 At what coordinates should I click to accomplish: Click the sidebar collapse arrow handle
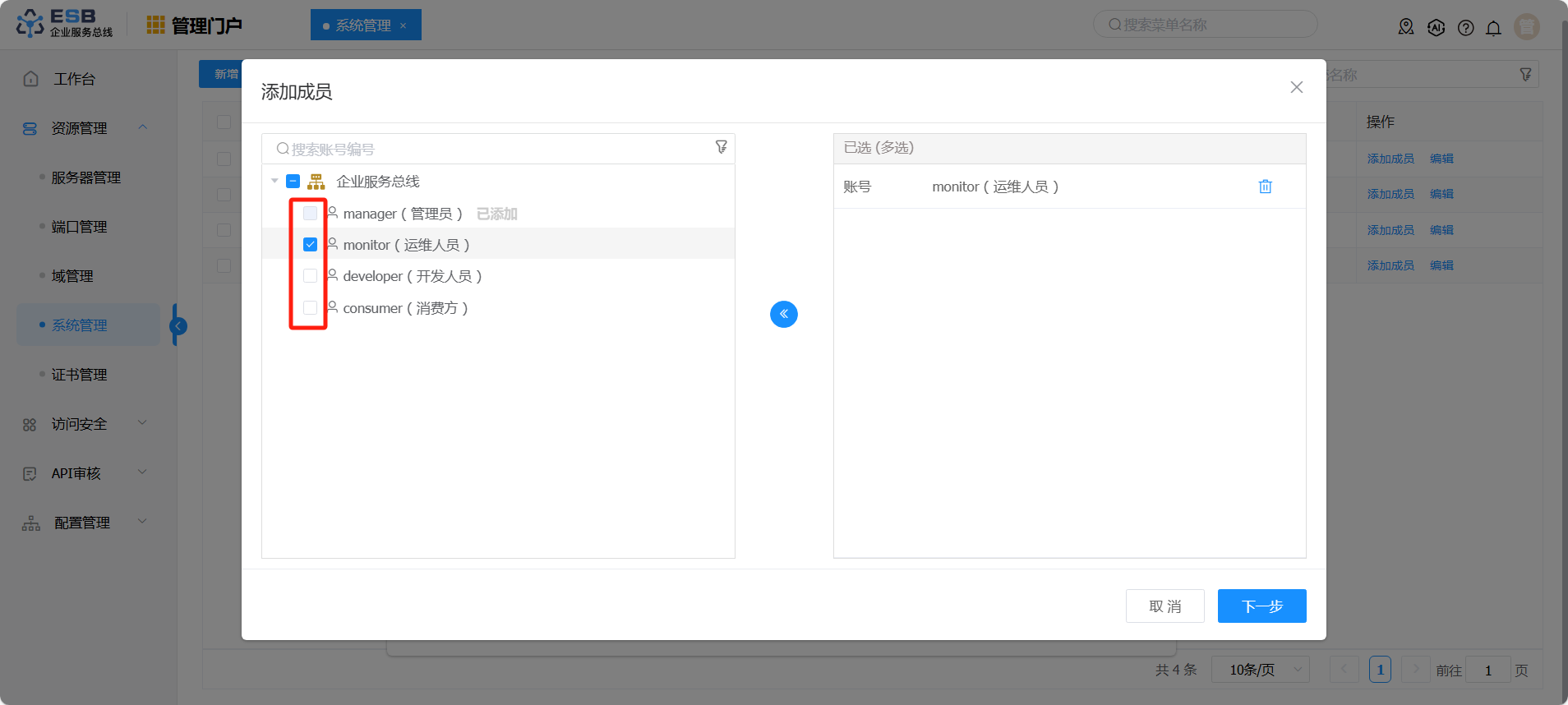(178, 326)
